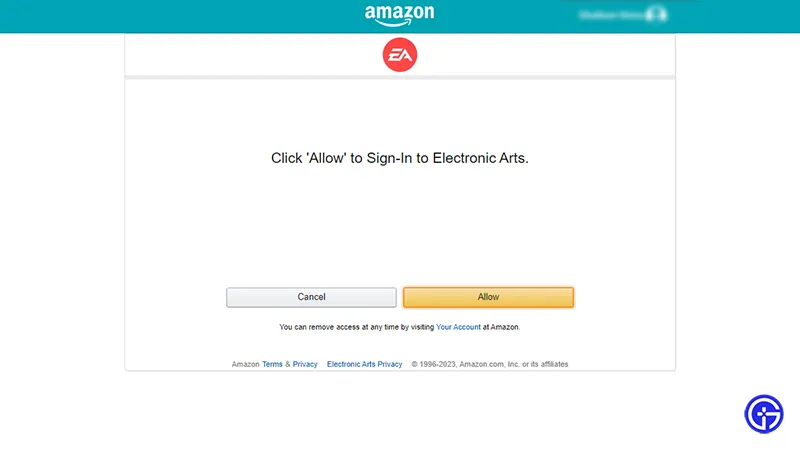
Task: Click blank white space above the heading
Action: 400,112
